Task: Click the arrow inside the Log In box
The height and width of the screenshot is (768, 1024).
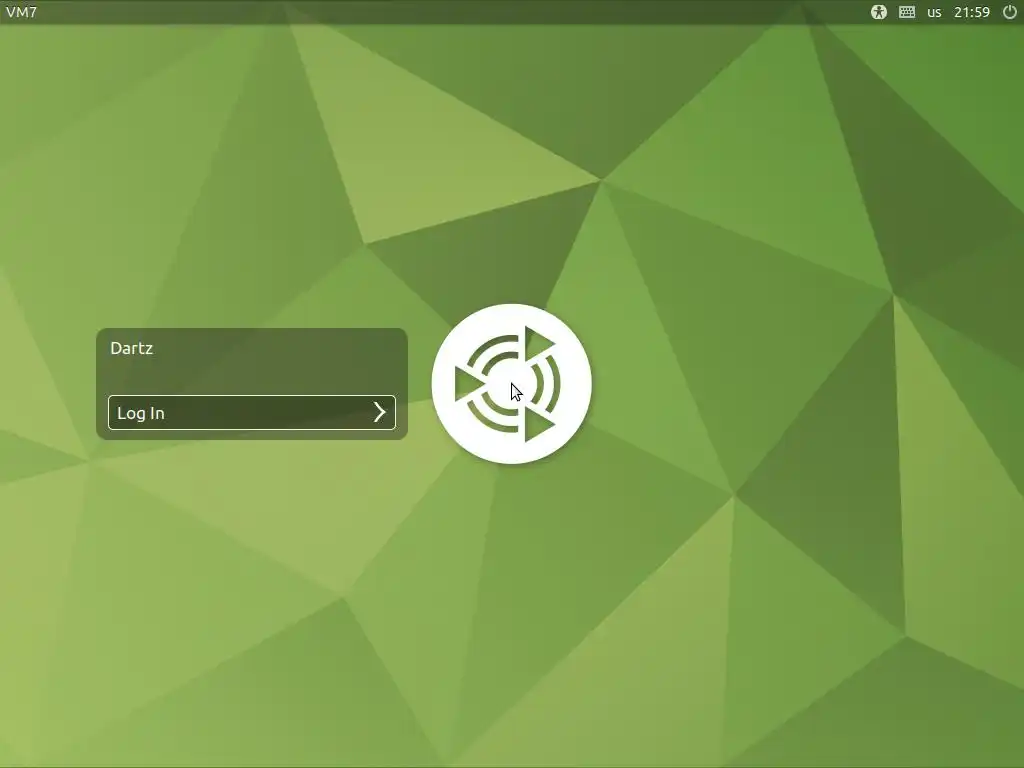Action: click(x=379, y=412)
